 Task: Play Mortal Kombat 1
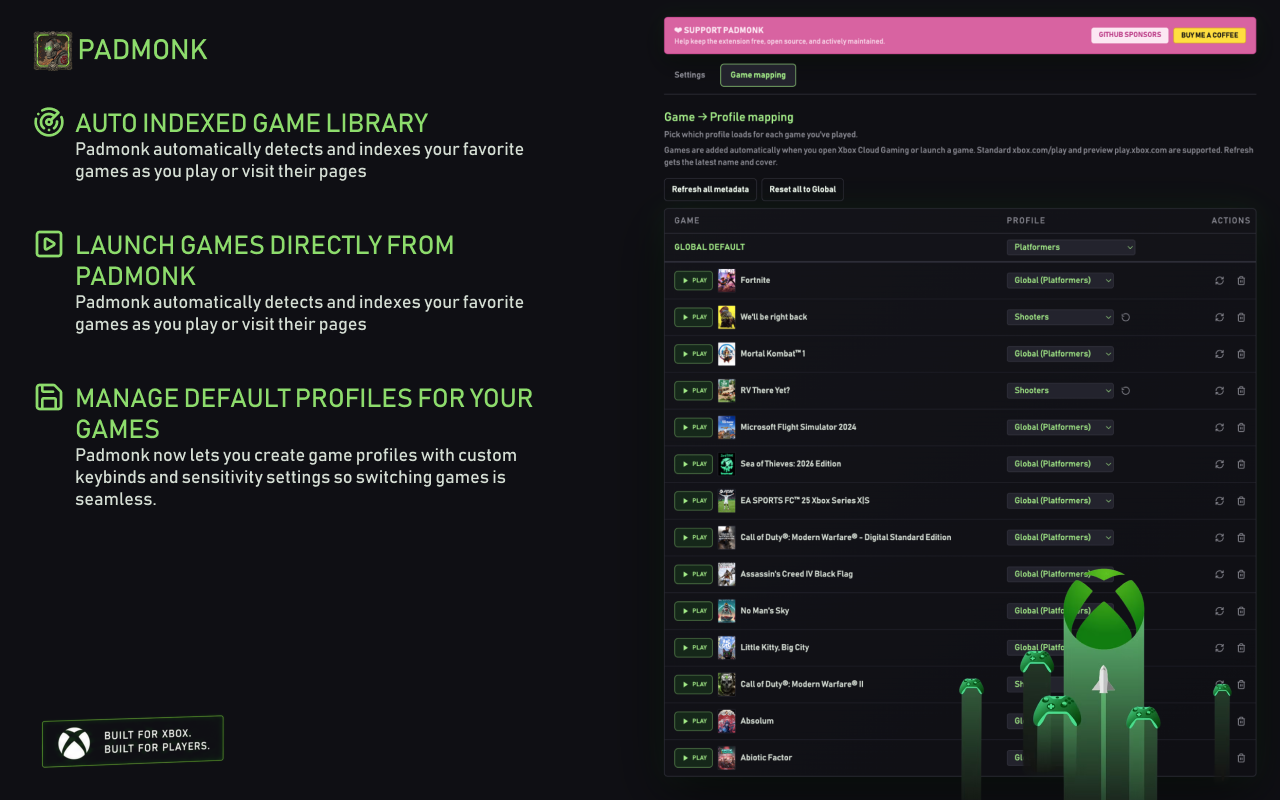(693, 354)
